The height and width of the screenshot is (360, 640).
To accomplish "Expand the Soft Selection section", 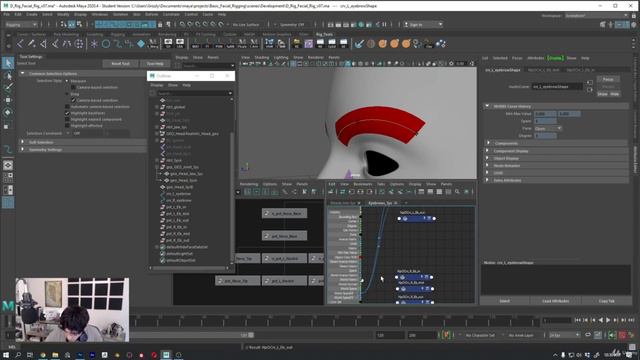I will click(x=23, y=142).
